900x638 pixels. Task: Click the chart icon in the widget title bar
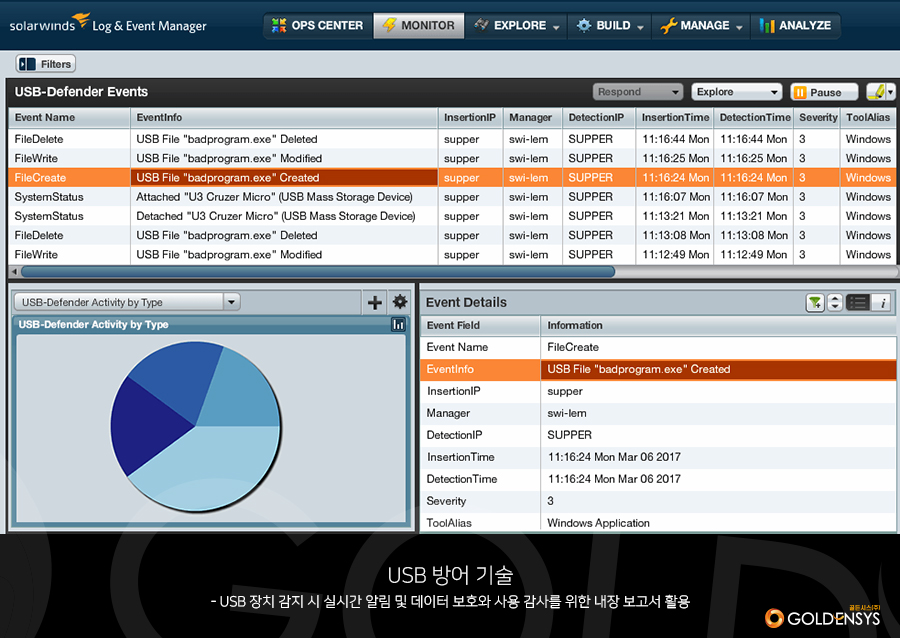398,325
